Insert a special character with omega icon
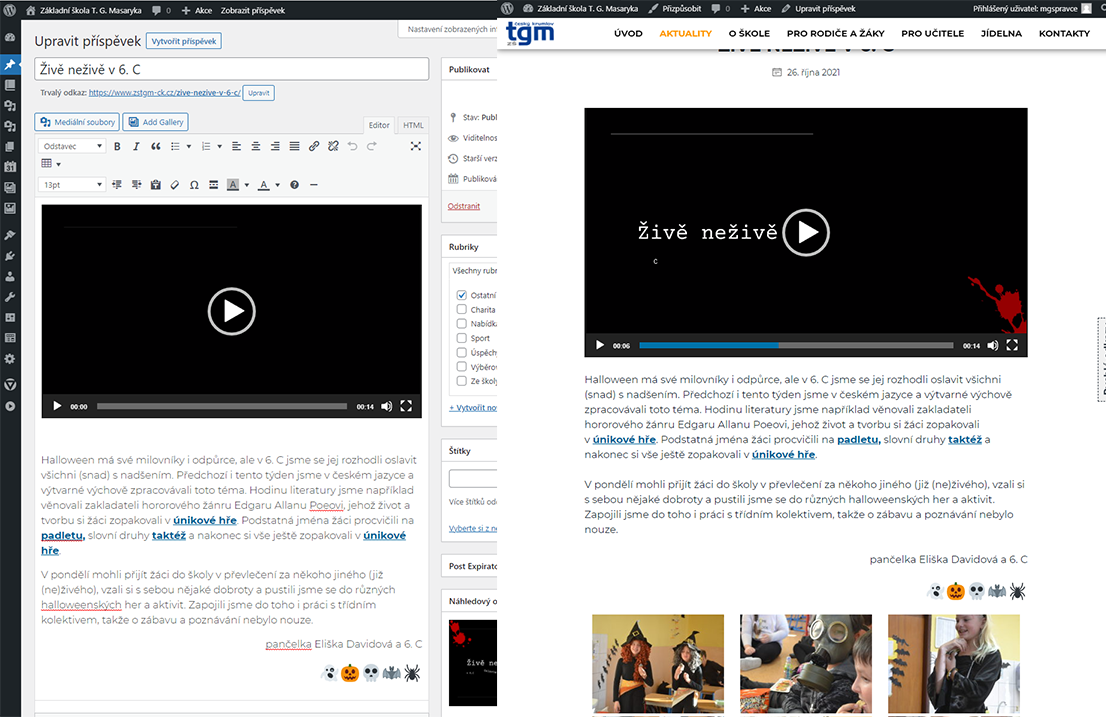The width and height of the screenshot is (1106, 717). click(194, 185)
